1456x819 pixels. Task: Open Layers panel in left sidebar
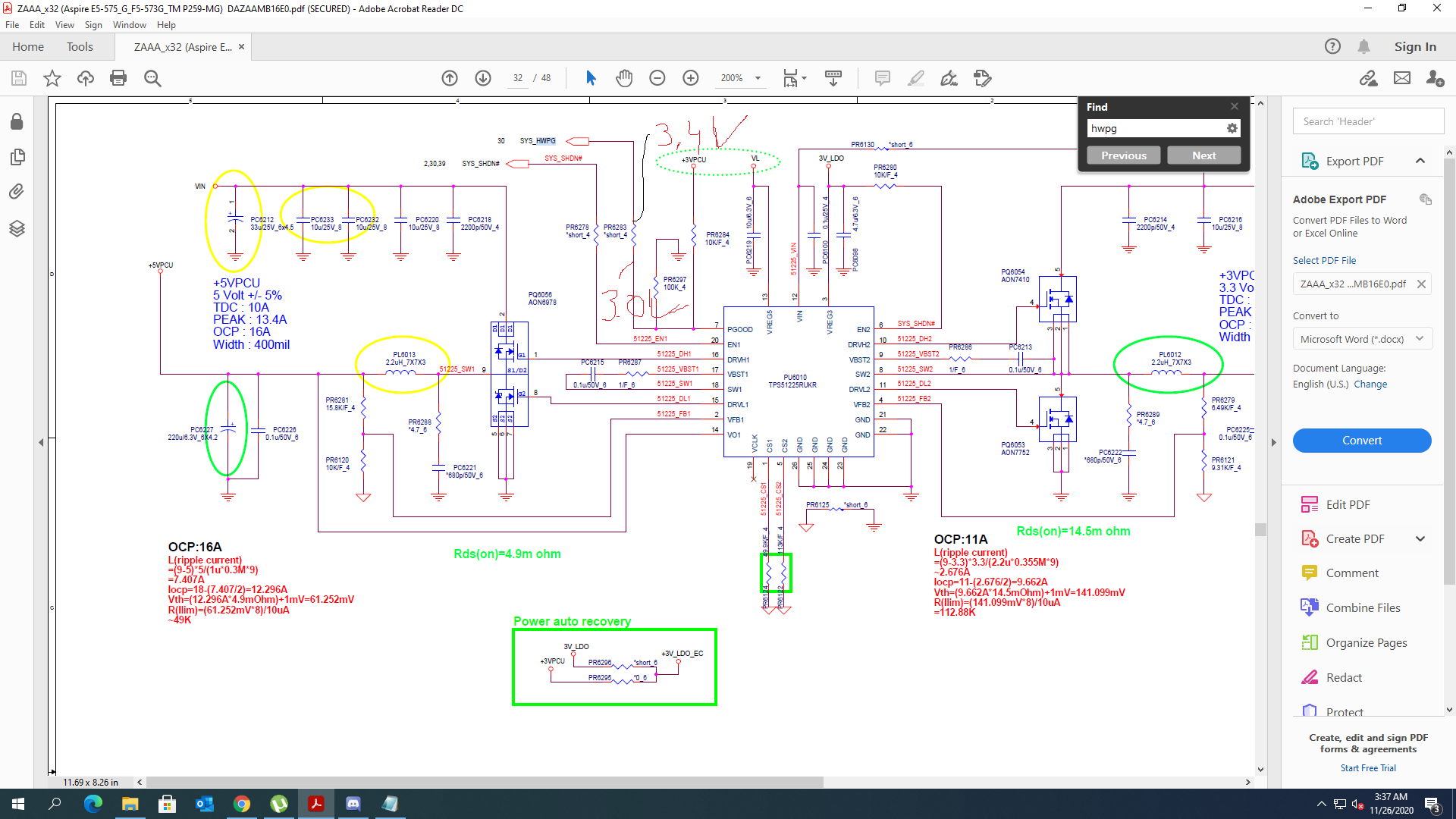pyautogui.click(x=17, y=228)
